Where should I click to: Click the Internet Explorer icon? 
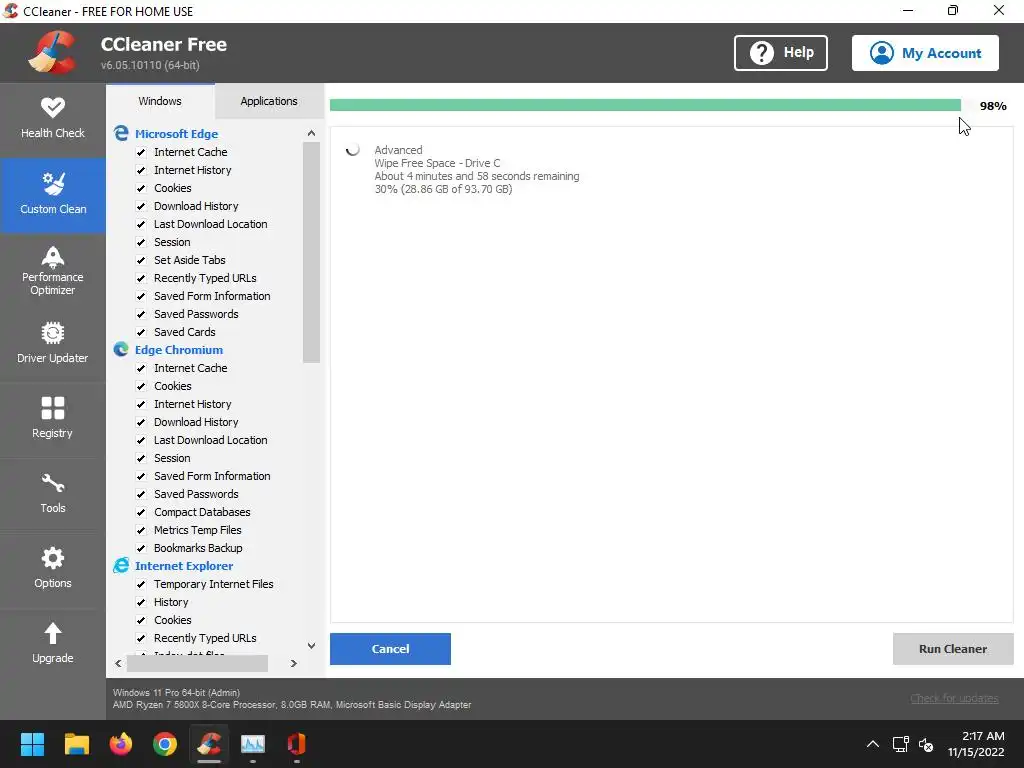121,566
